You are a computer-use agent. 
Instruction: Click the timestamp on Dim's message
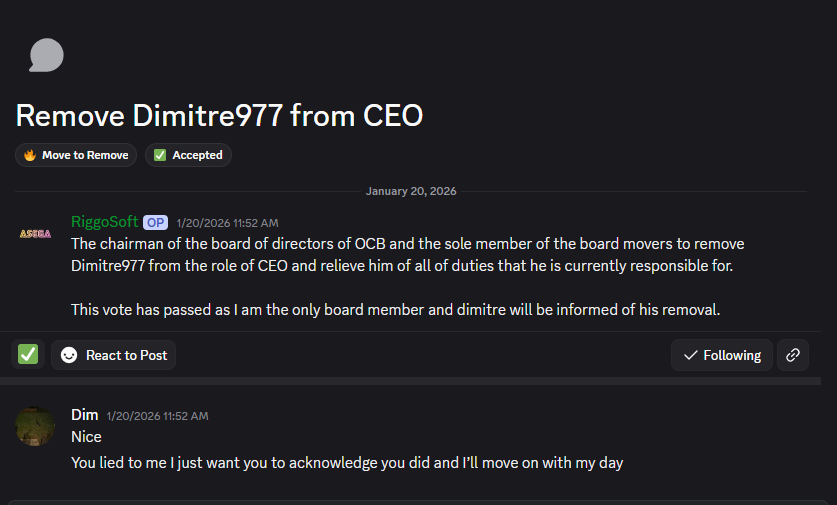click(x=157, y=415)
